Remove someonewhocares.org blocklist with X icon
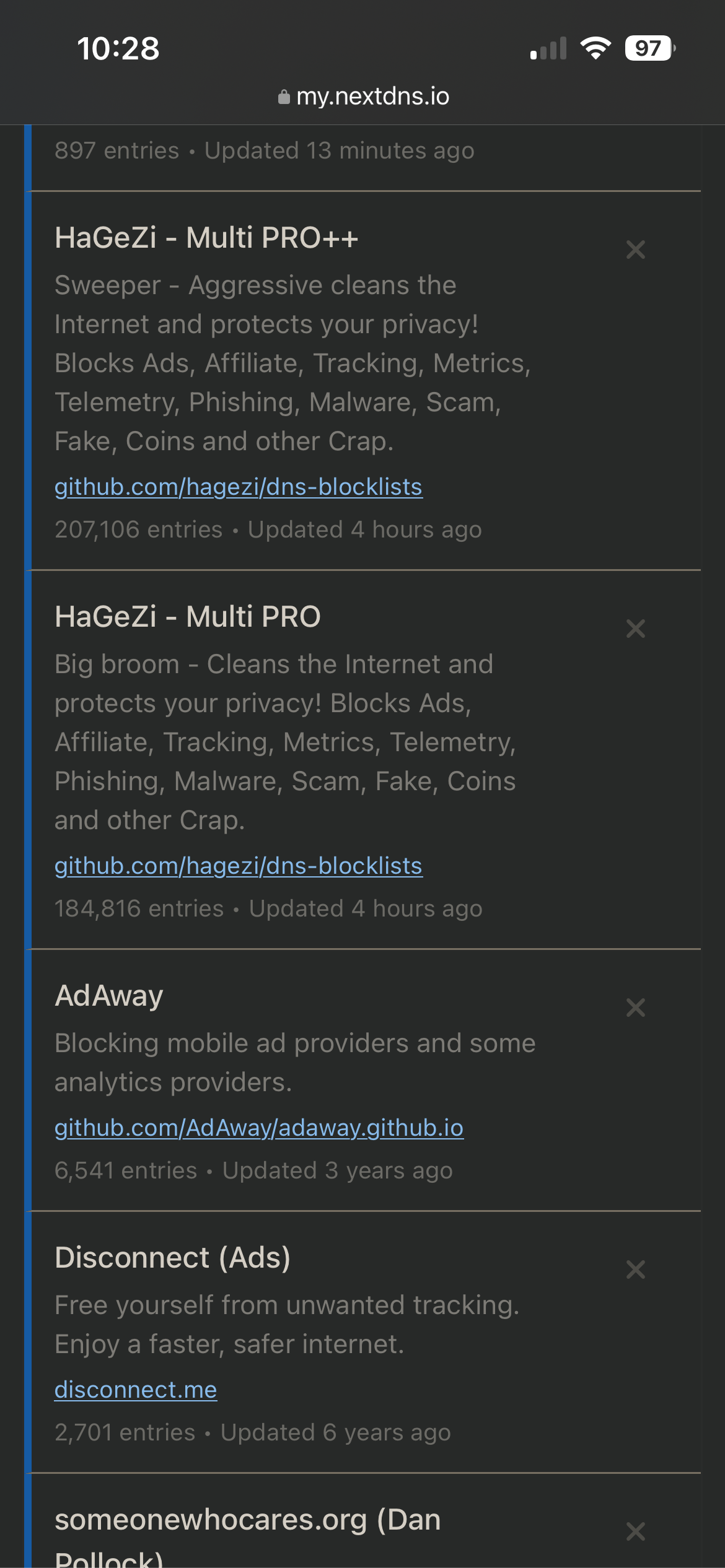Screen dimensions: 725x1568 pyautogui.click(x=636, y=1532)
